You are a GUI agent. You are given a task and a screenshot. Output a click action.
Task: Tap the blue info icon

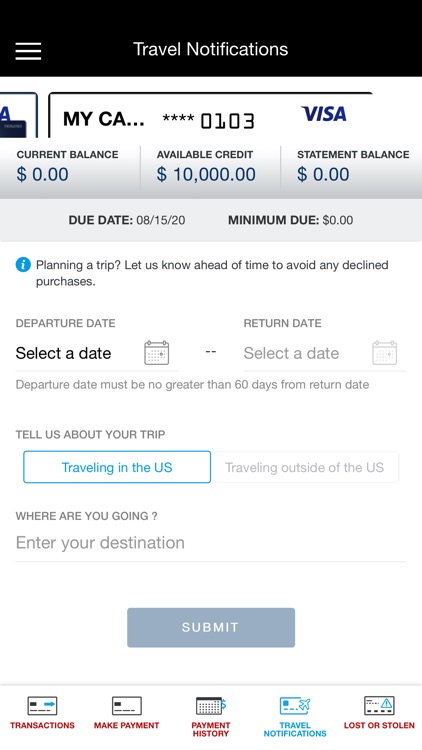(x=23, y=265)
